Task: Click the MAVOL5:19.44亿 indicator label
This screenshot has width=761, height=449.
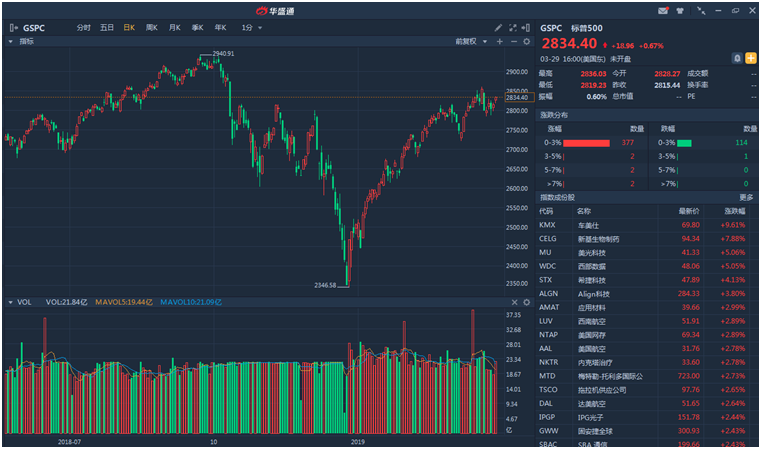Action: click(124, 302)
